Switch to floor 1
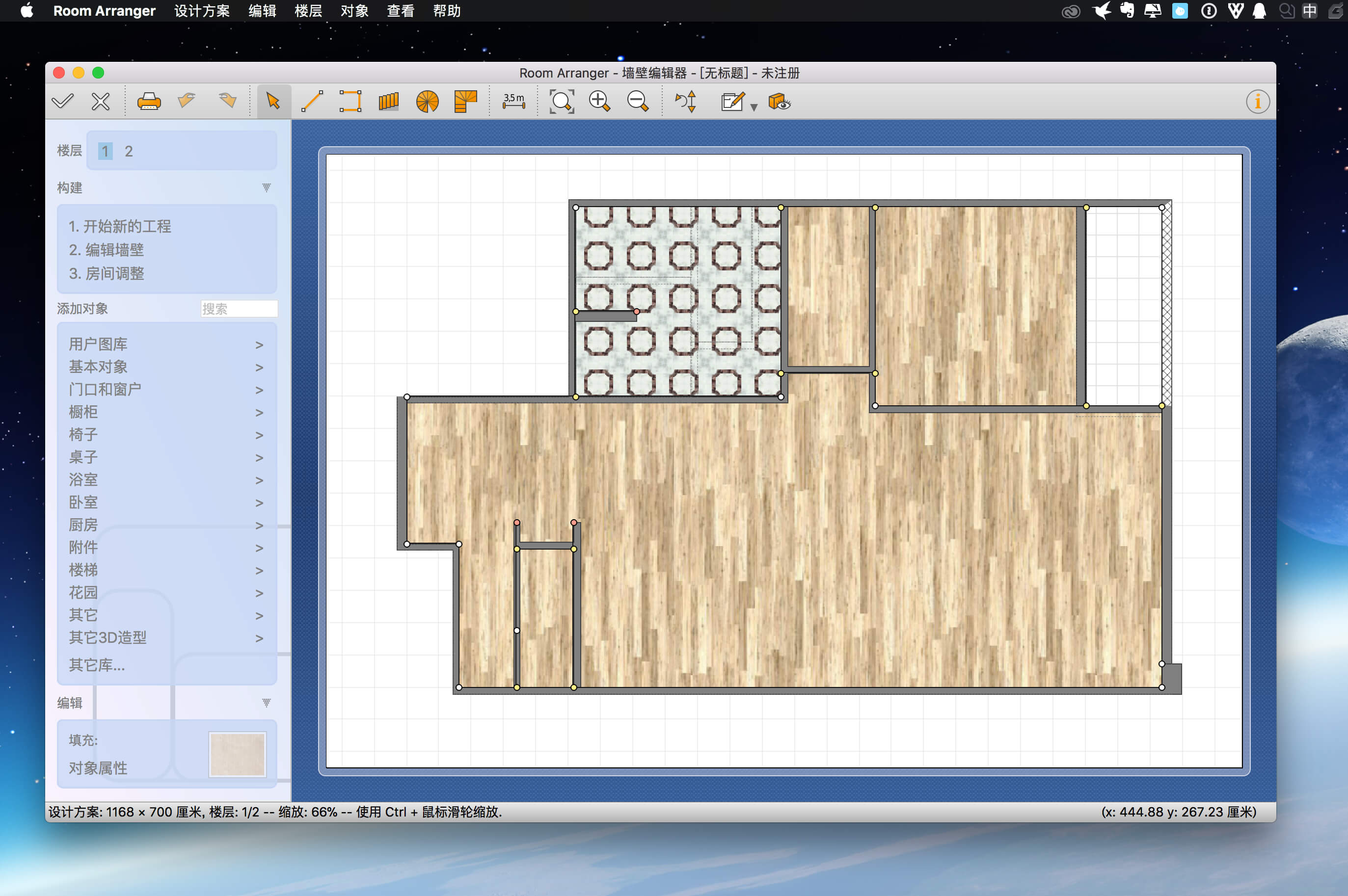This screenshot has height=896, width=1348. click(x=105, y=151)
